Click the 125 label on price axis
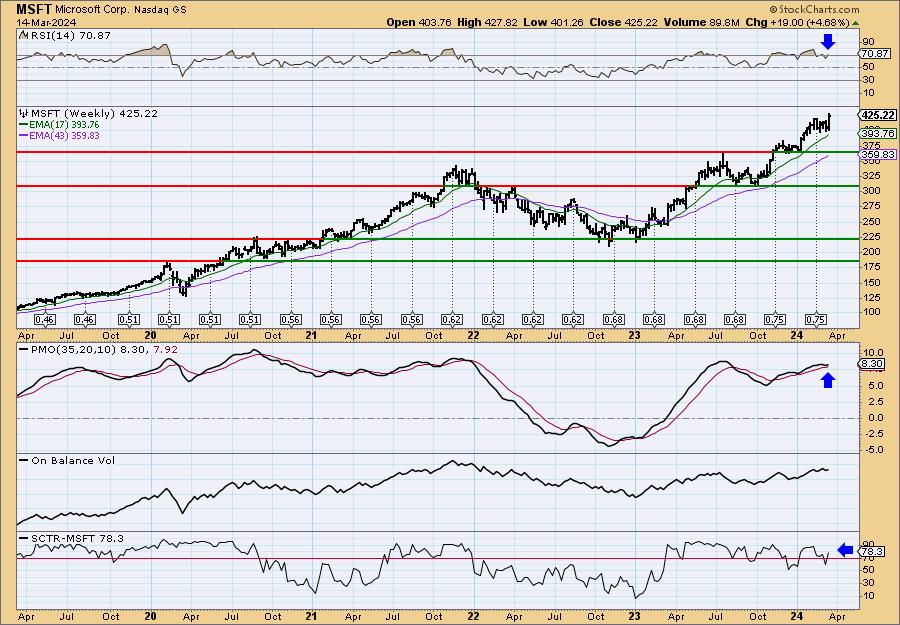This screenshot has width=900, height=625. click(x=871, y=297)
